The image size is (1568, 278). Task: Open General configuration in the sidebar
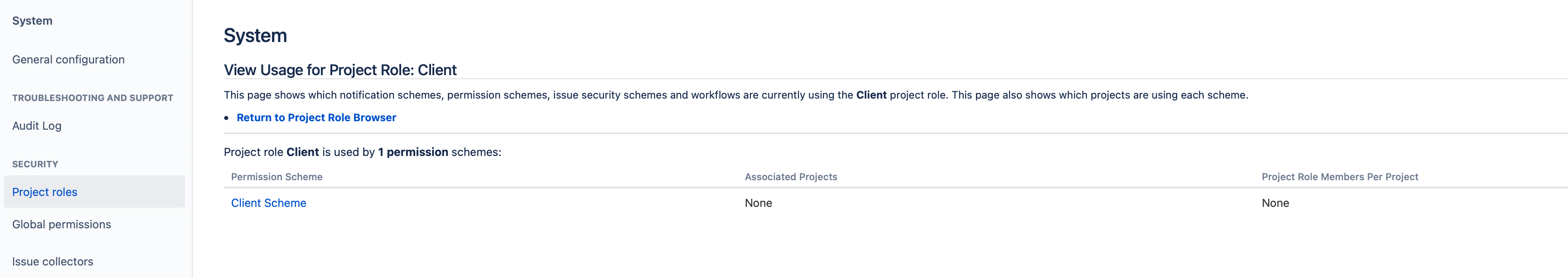tap(68, 60)
